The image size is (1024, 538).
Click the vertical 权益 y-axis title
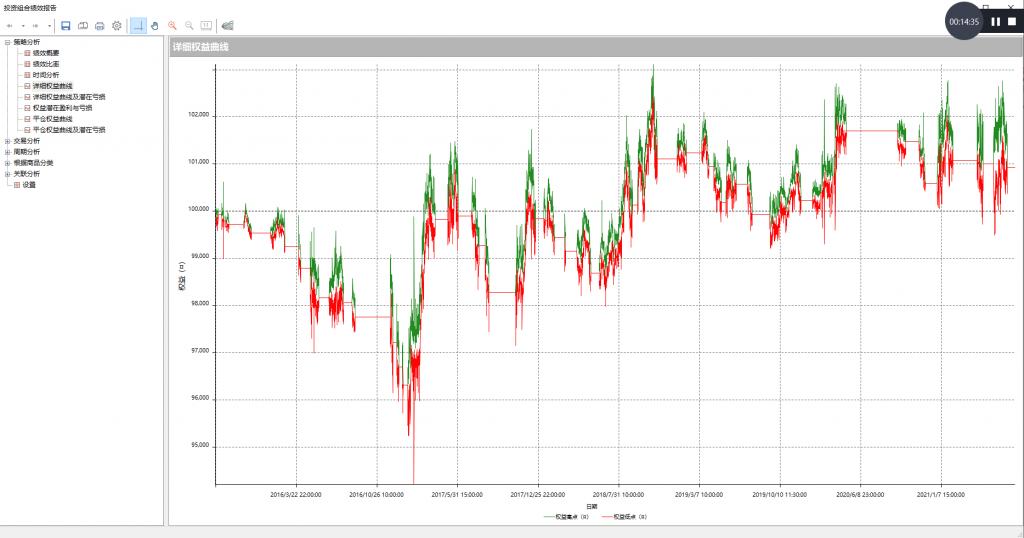[x=182, y=277]
